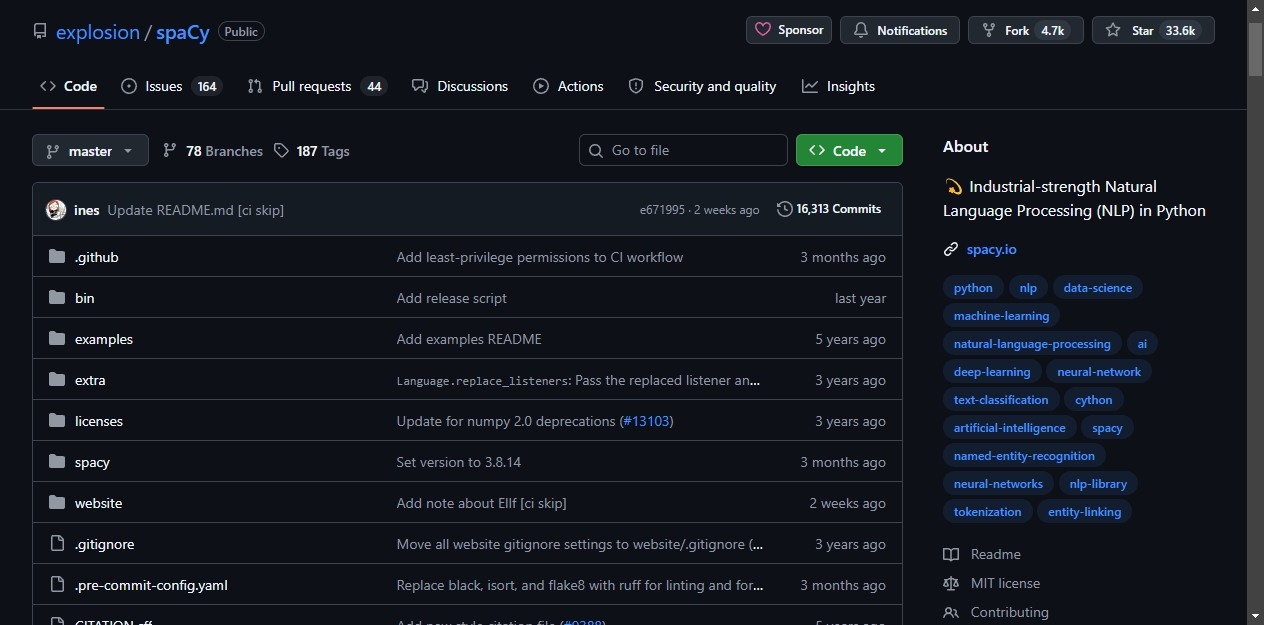Select the natural-language-processing topic tag
The image size is (1264, 625).
click(1032, 344)
